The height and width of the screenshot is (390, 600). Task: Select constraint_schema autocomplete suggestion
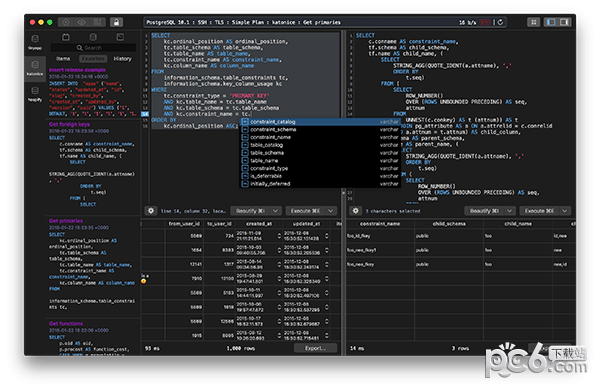[x=320, y=129]
